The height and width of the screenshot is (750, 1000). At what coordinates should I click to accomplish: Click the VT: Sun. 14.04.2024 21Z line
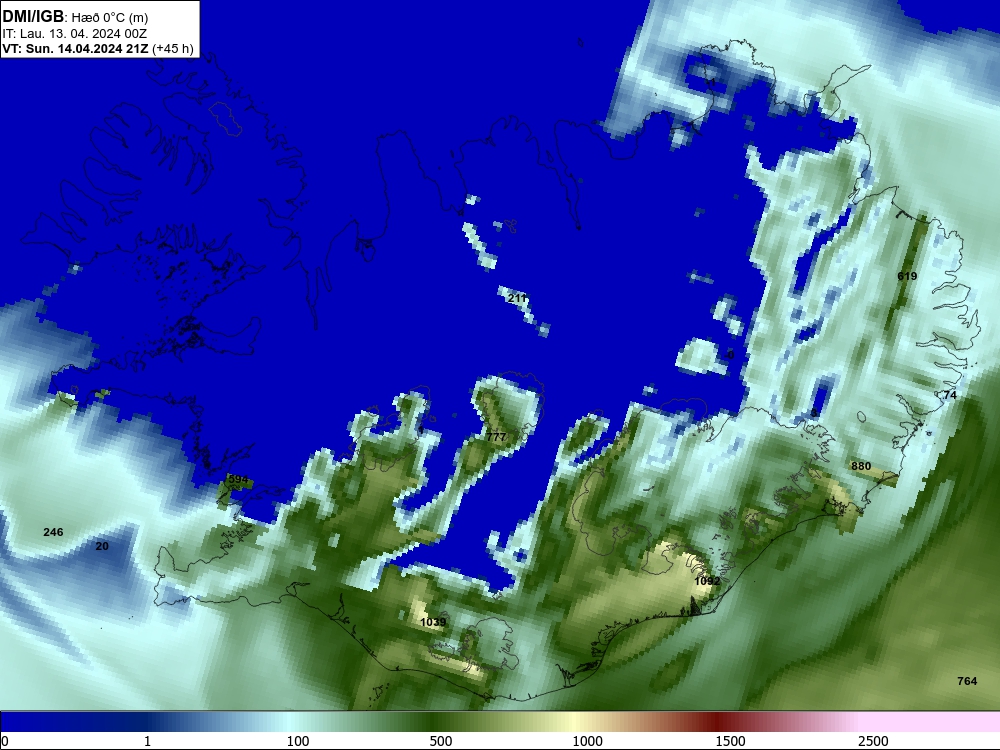pos(98,48)
